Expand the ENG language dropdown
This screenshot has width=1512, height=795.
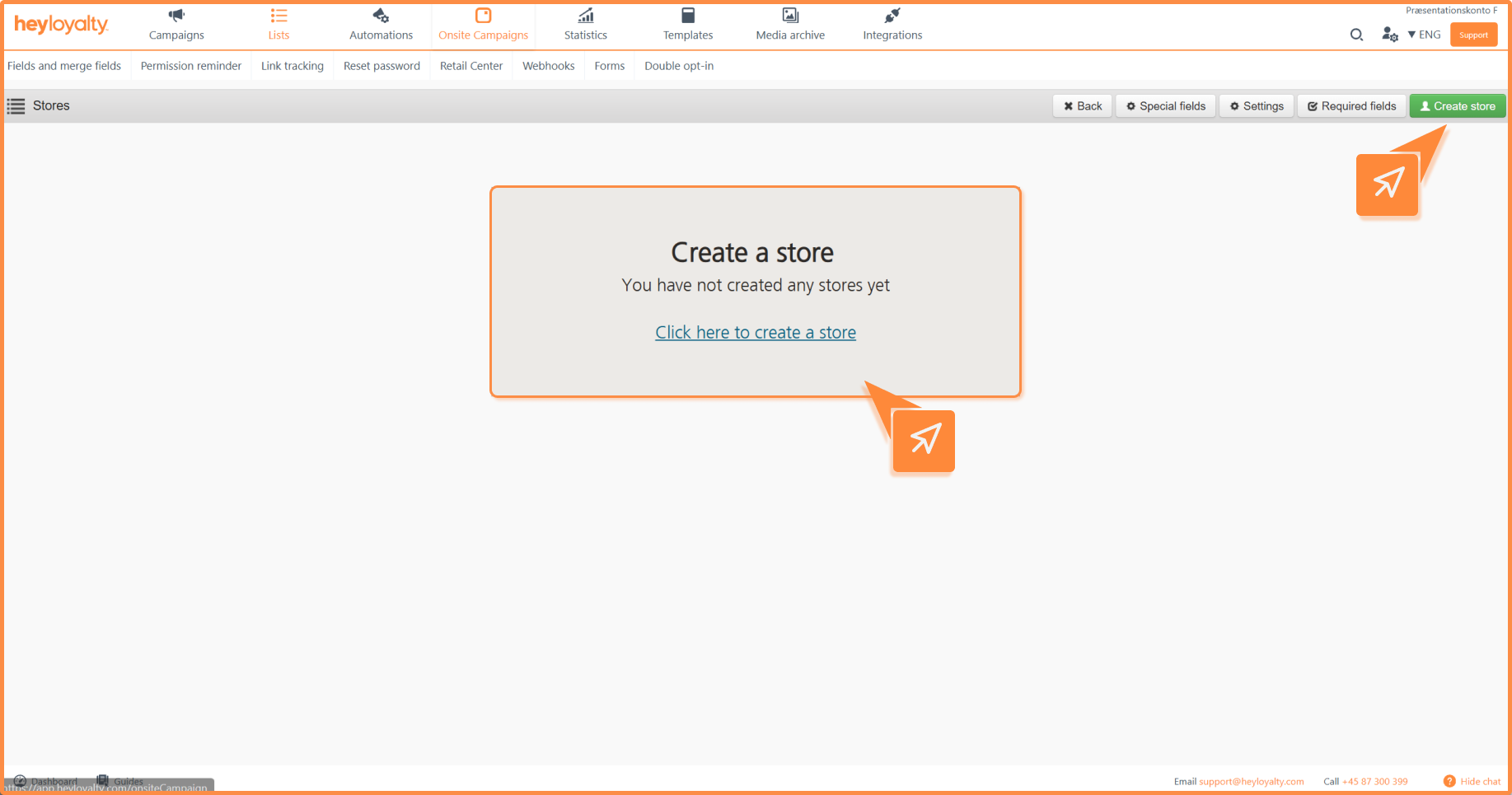point(1425,35)
